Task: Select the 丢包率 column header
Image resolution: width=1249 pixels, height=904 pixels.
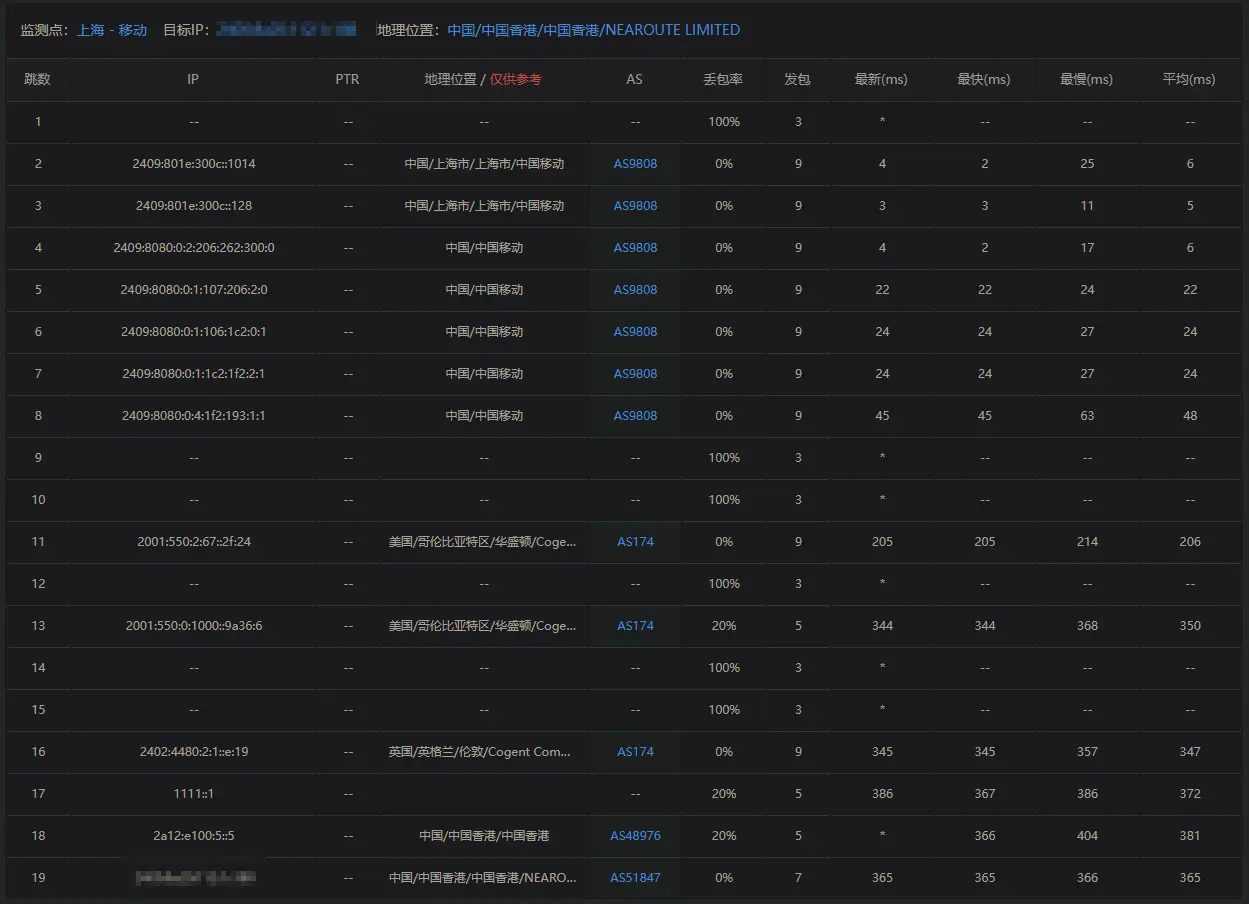Action: point(723,80)
